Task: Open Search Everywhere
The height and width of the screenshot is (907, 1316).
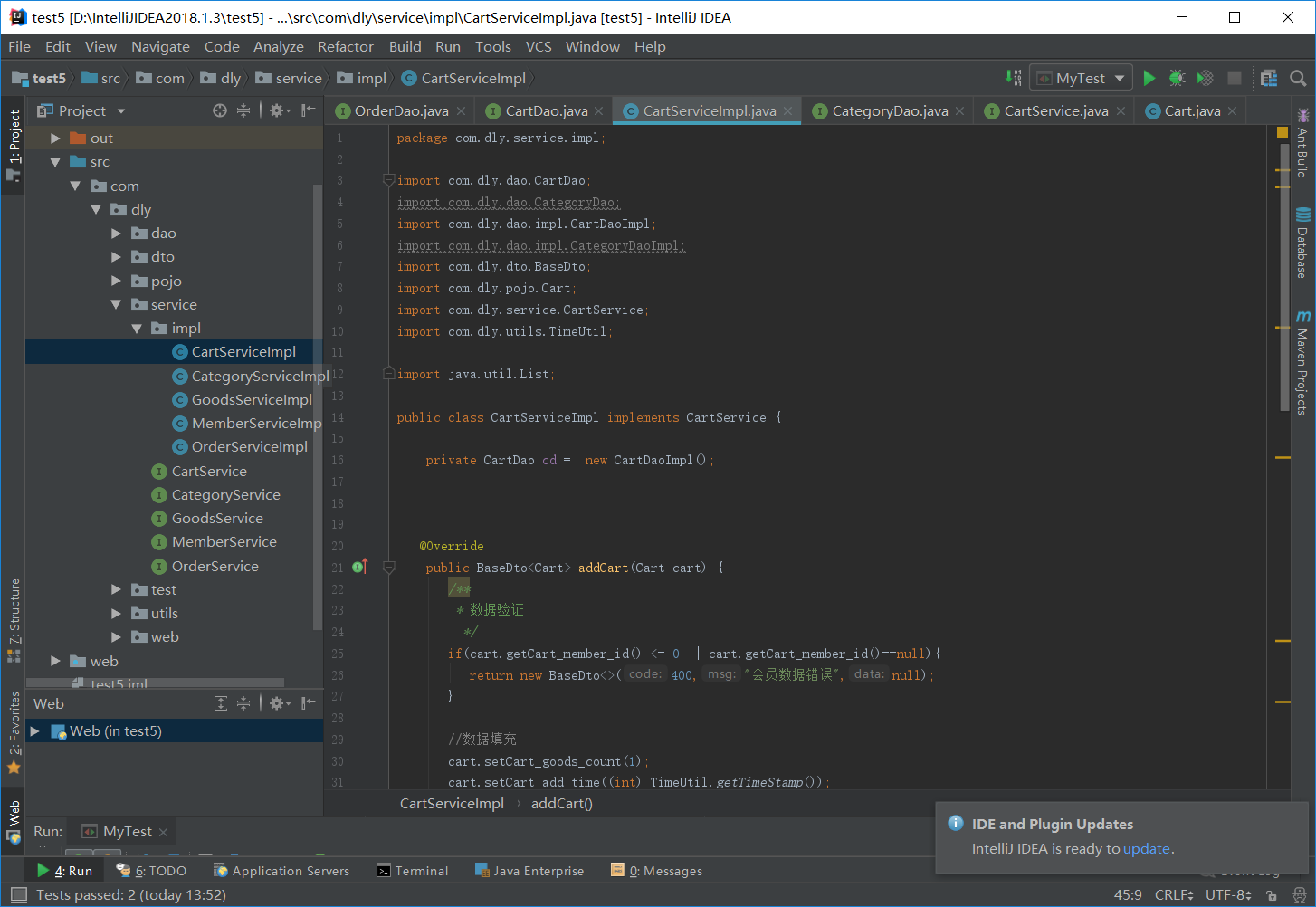Action: click(1298, 78)
